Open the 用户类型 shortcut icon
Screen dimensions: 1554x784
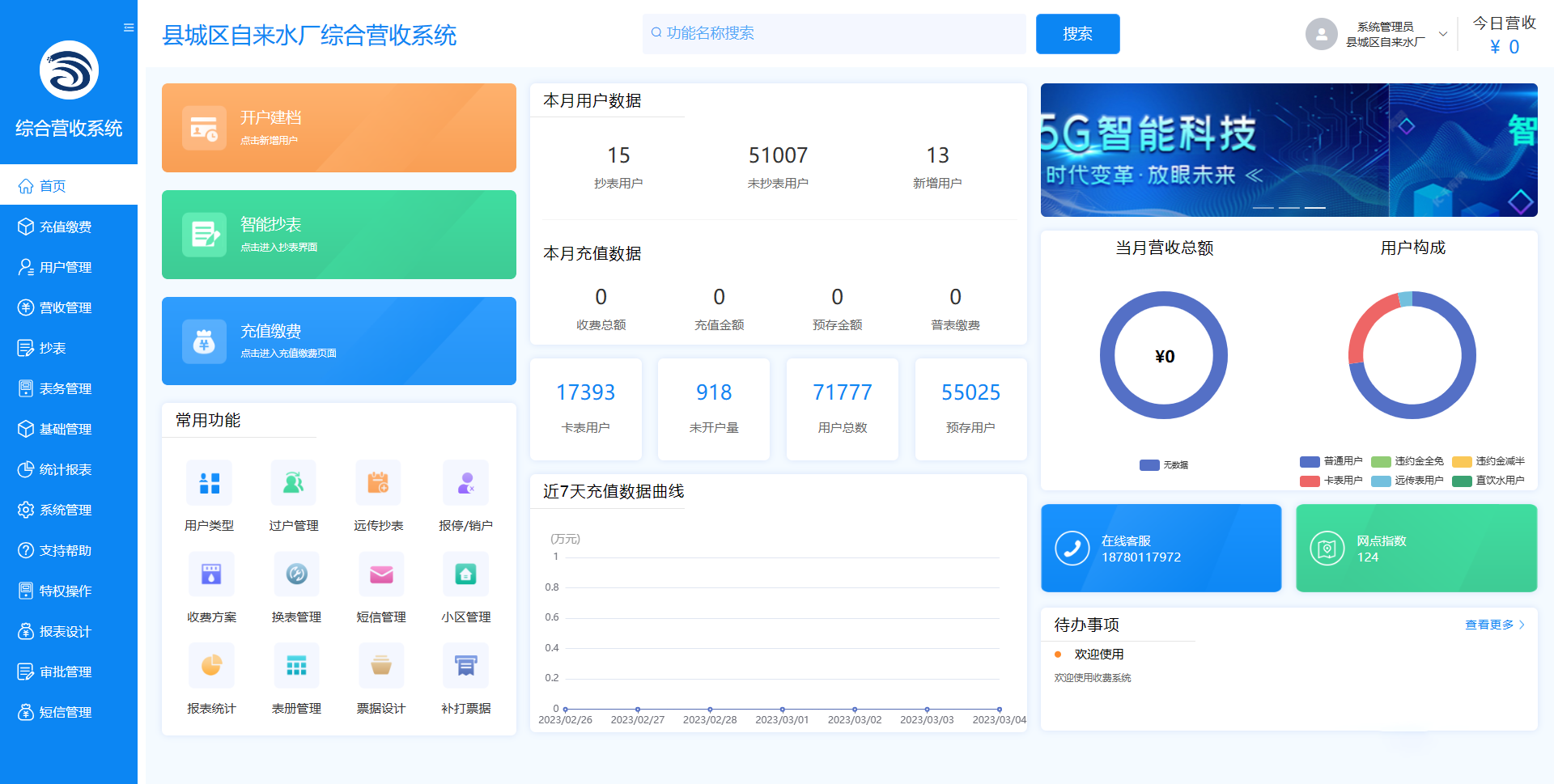click(209, 483)
